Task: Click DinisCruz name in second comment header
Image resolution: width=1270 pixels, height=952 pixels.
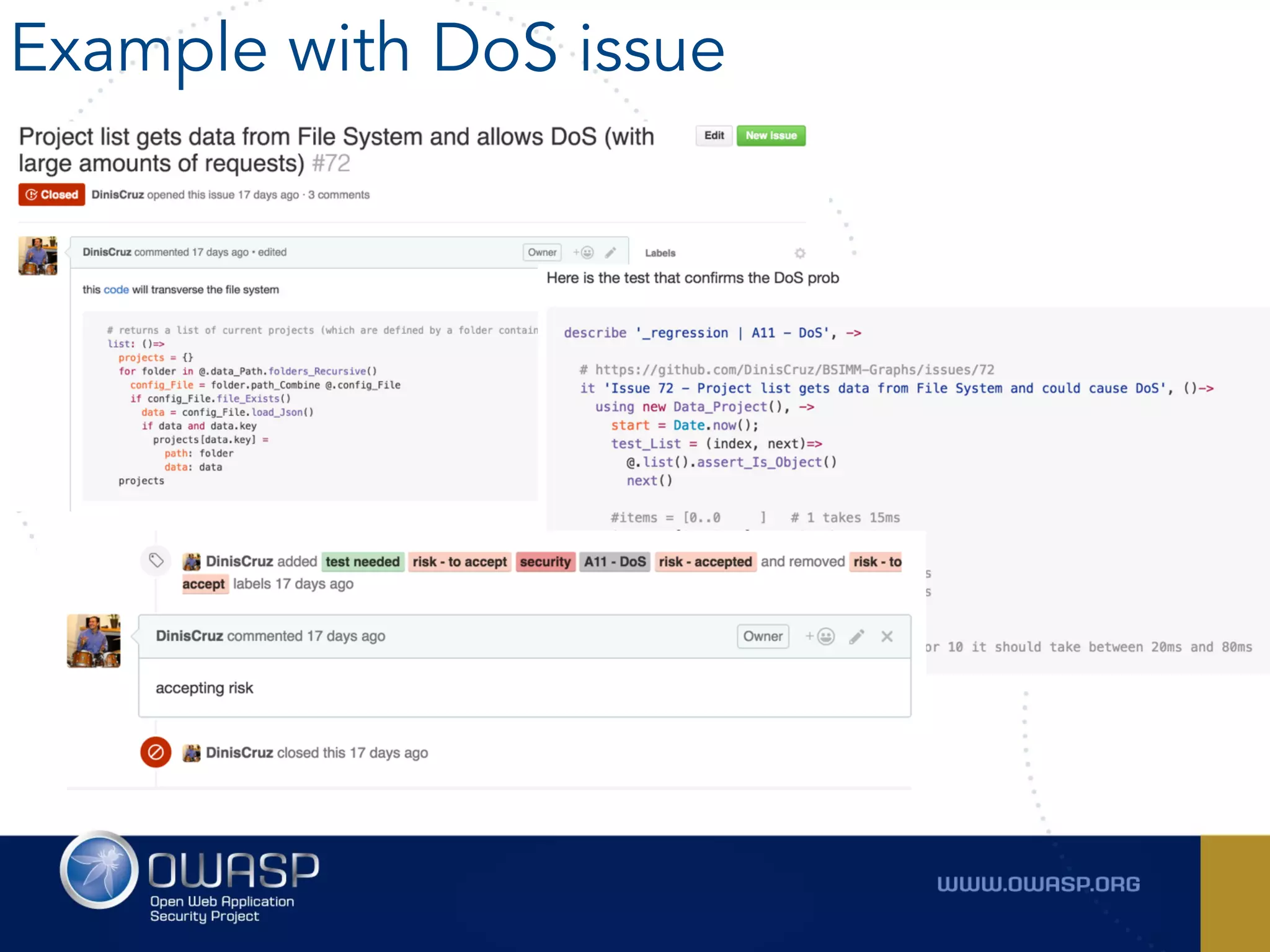Action: pos(189,636)
